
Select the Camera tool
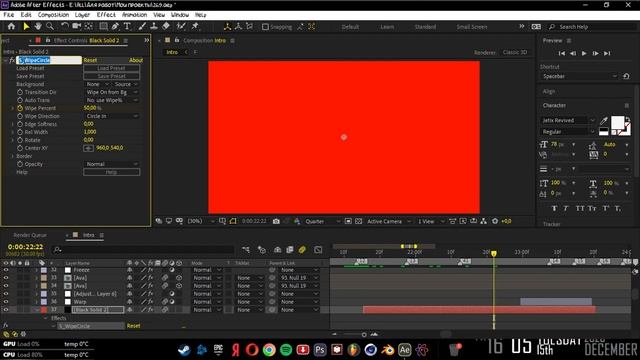[x=76, y=27]
